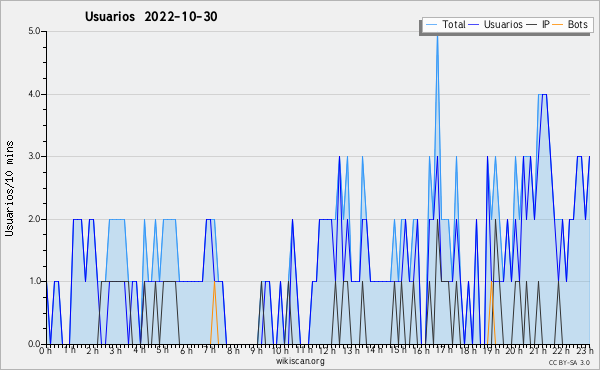Click the '2.0' y-axis value
This screenshot has height=370, width=600.
(x=34, y=219)
